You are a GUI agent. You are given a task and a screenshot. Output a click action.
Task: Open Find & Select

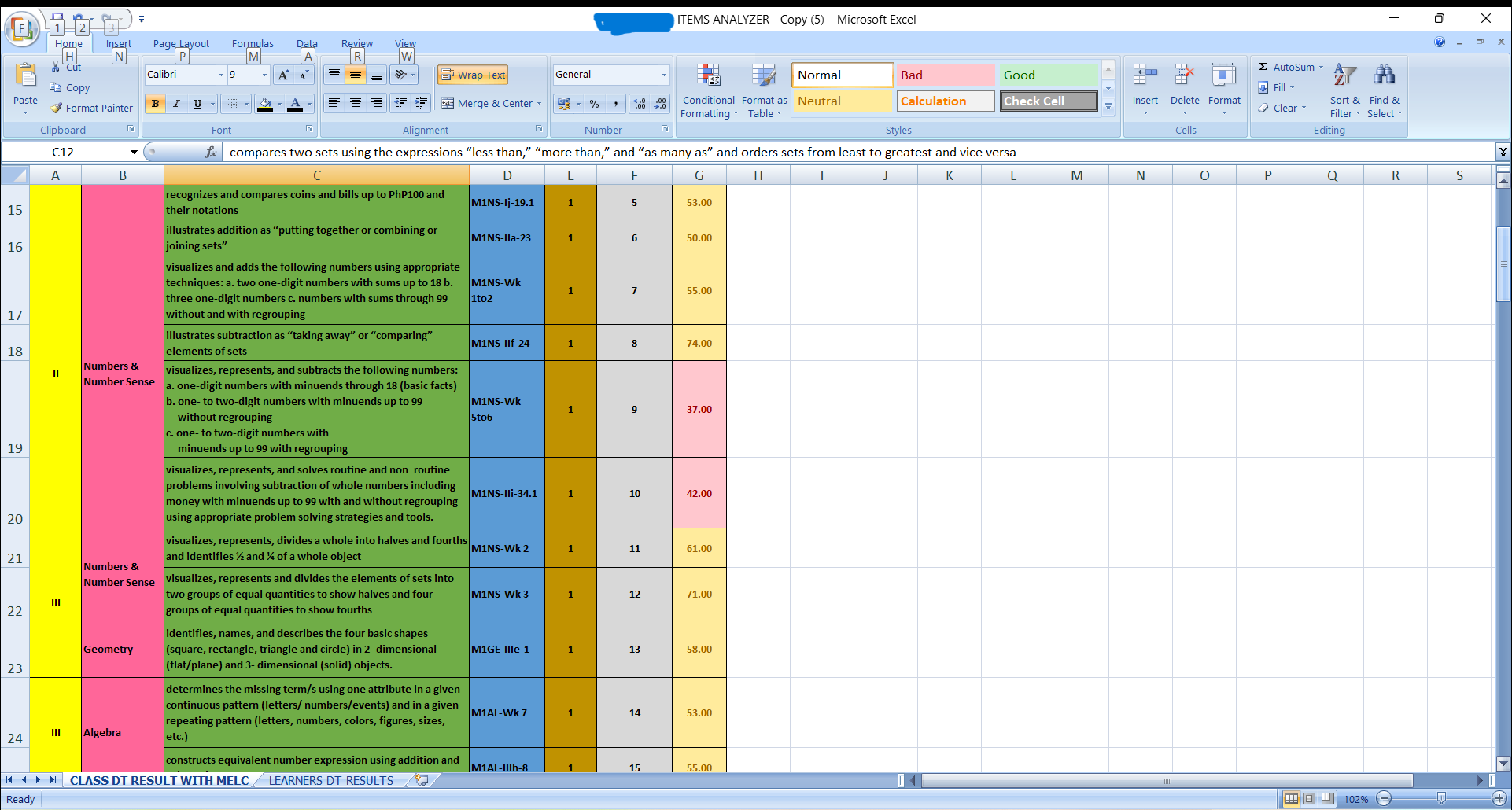point(1385,90)
